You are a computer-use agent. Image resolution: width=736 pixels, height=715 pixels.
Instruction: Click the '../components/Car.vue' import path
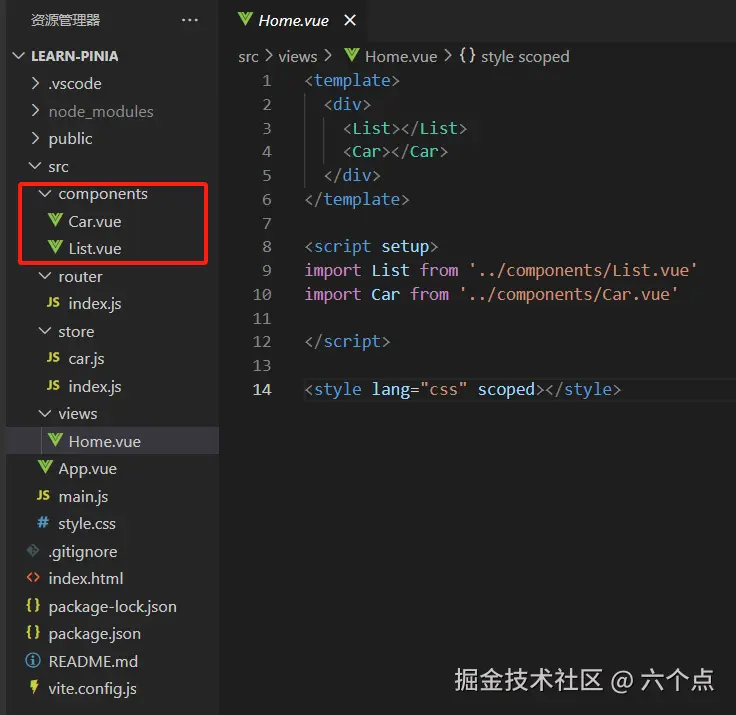569,294
